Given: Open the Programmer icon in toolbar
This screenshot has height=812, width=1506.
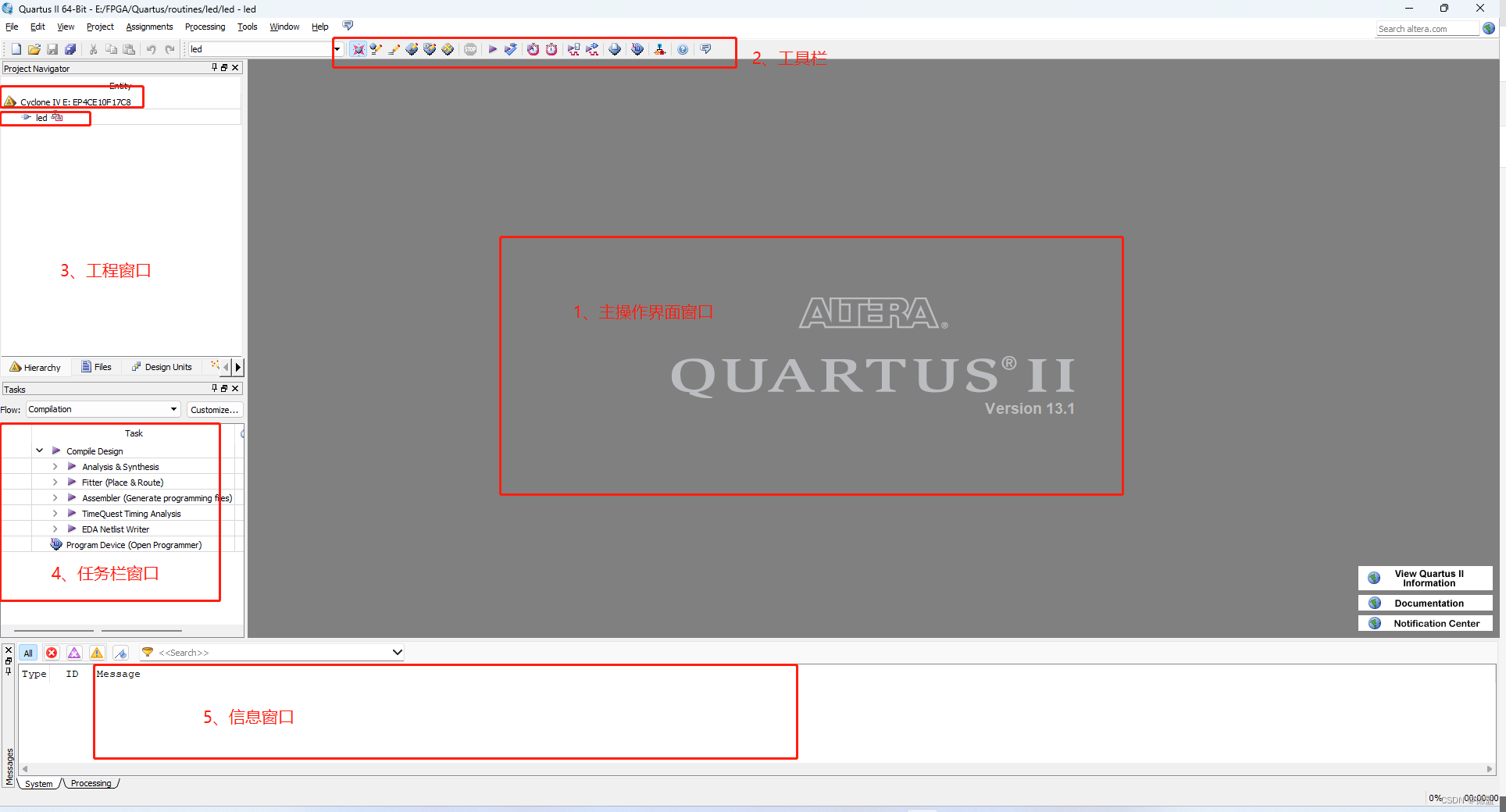Looking at the screenshot, I should tap(637, 49).
